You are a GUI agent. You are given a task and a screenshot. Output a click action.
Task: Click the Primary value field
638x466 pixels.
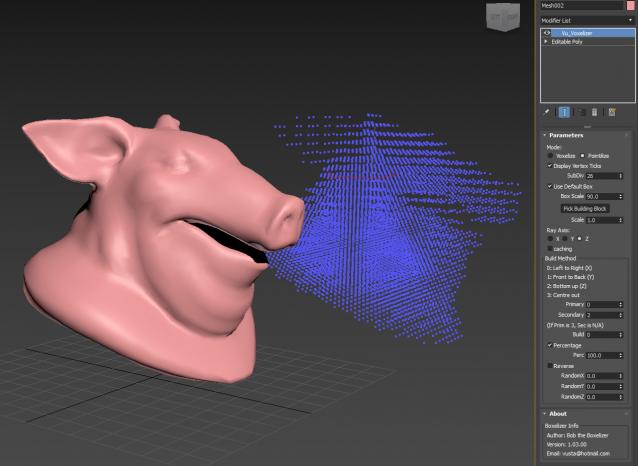click(602, 304)
